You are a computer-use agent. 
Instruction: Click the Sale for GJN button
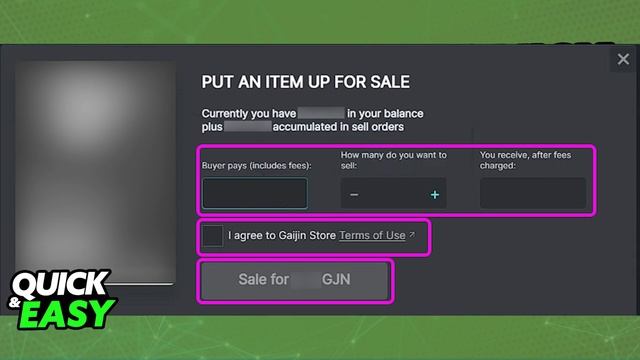295,280
